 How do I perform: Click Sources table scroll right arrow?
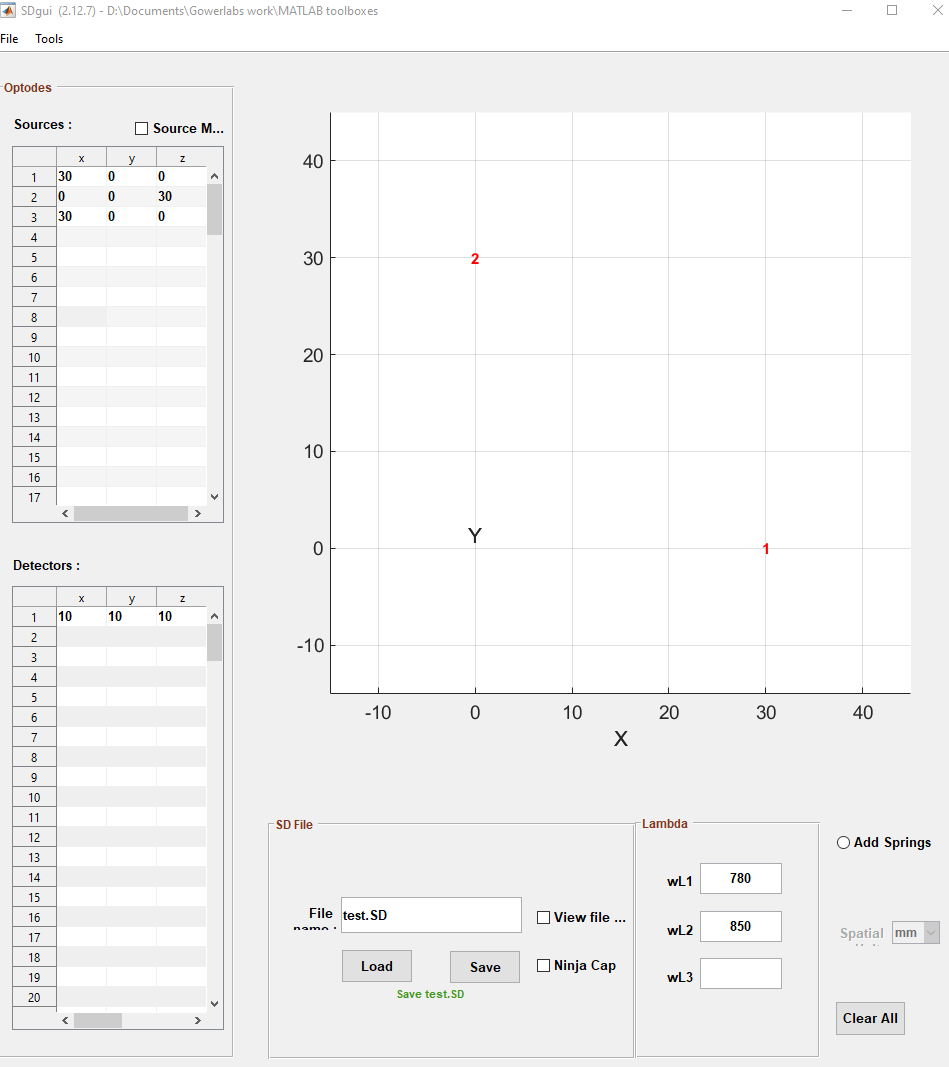point(198,514)
